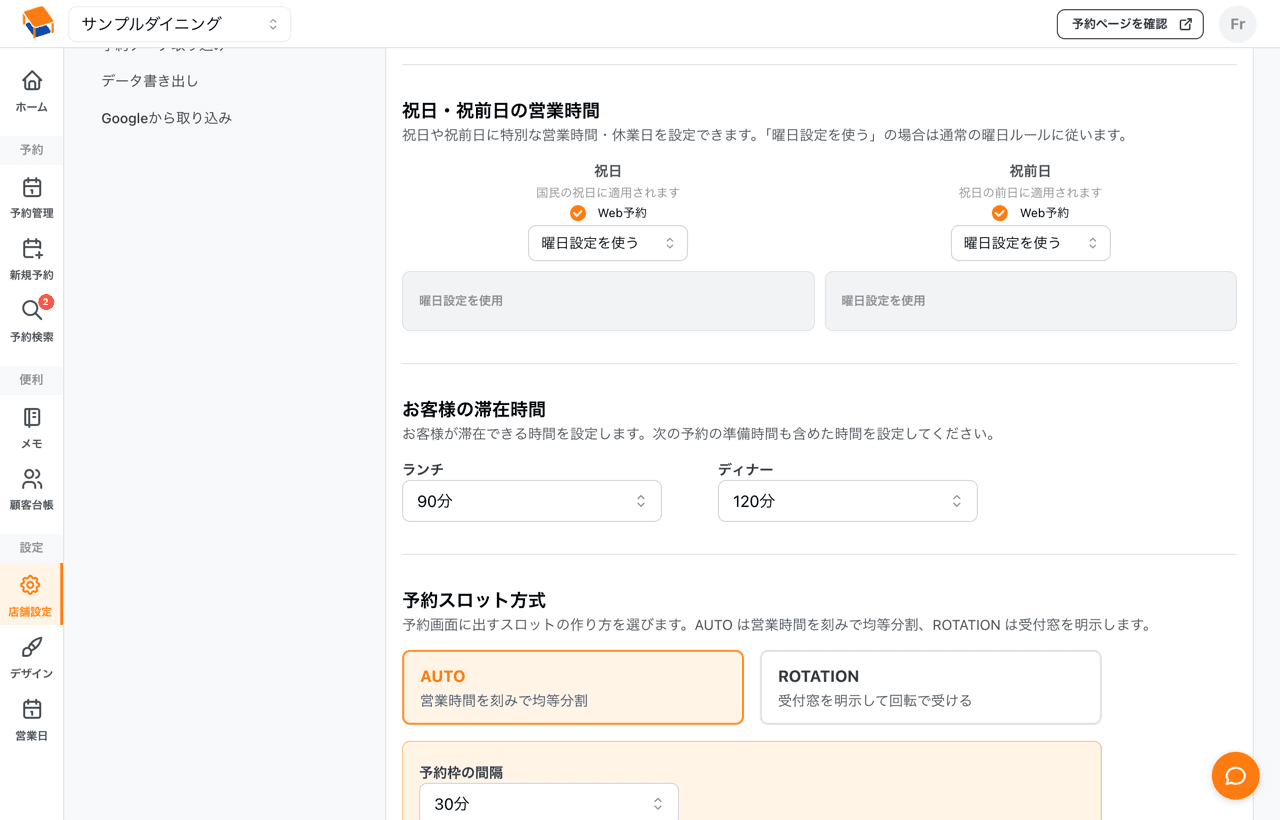Click 国民の祝日に適用されます text

pos(608,192)
